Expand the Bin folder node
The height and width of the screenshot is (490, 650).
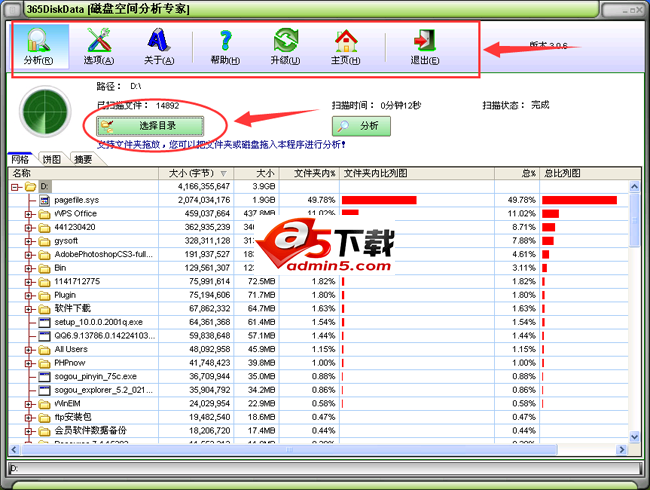28,269
